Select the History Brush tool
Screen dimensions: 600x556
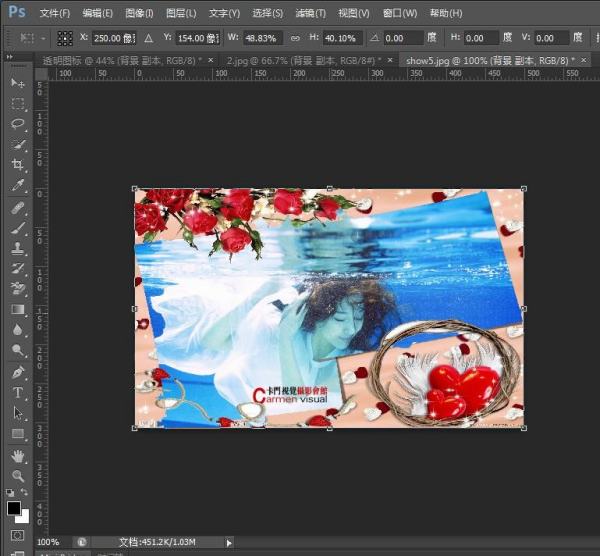click(x=17, y=269)
